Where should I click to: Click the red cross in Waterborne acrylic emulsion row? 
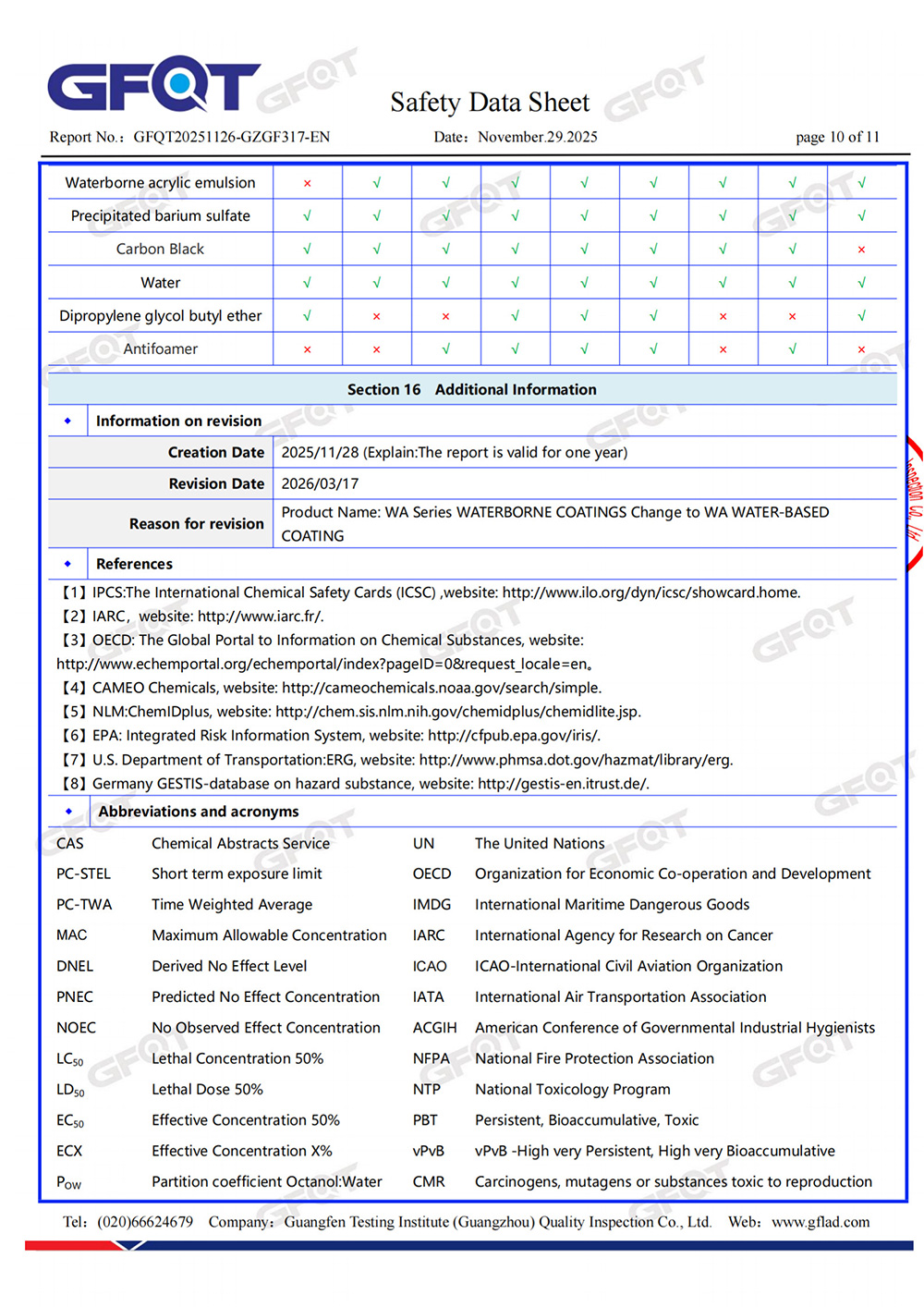click(308, 183)
